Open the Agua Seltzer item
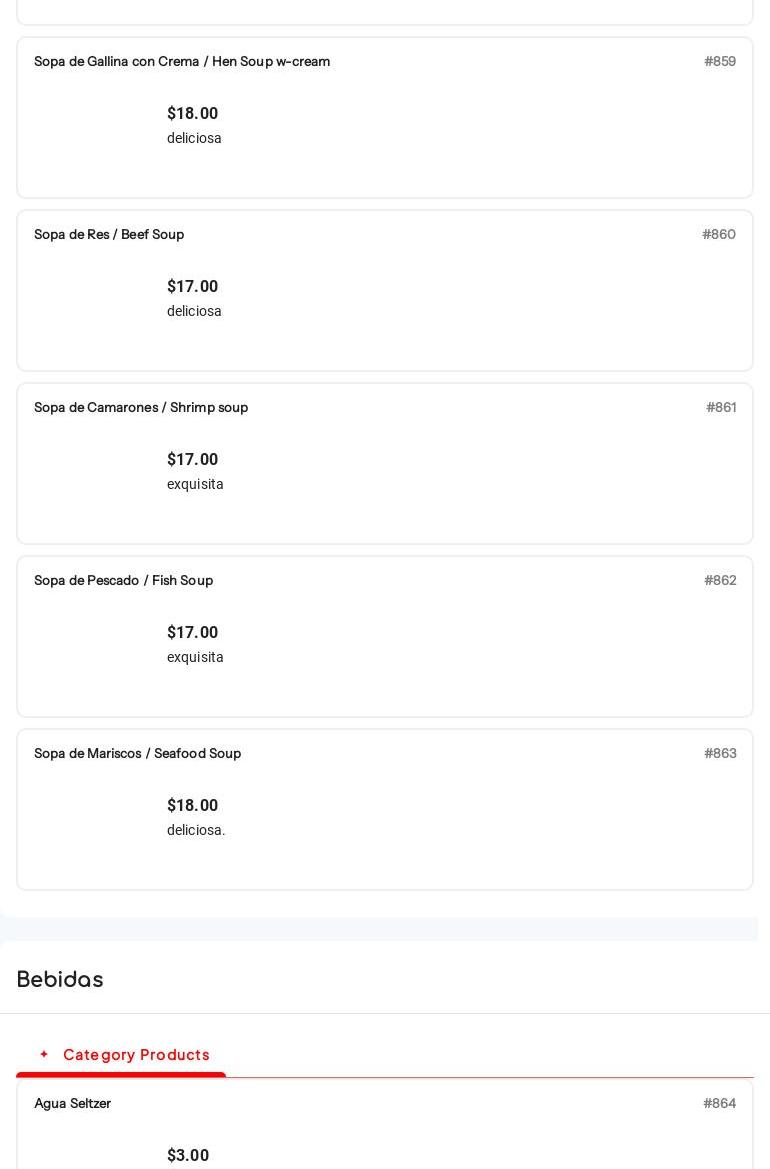This screenshot has width=770, height=1169. (72, 1104)
